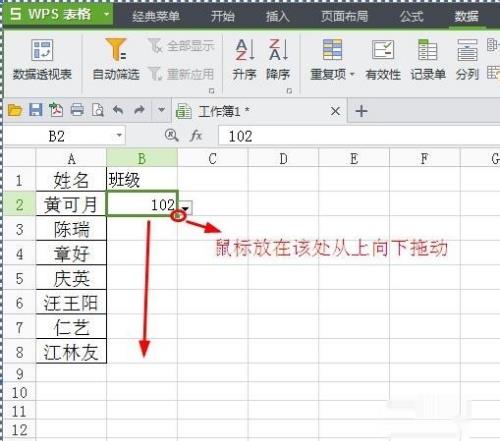Open Data Validity (有效性) tool
The image size is (500, 441).
(x=383, y=59)
